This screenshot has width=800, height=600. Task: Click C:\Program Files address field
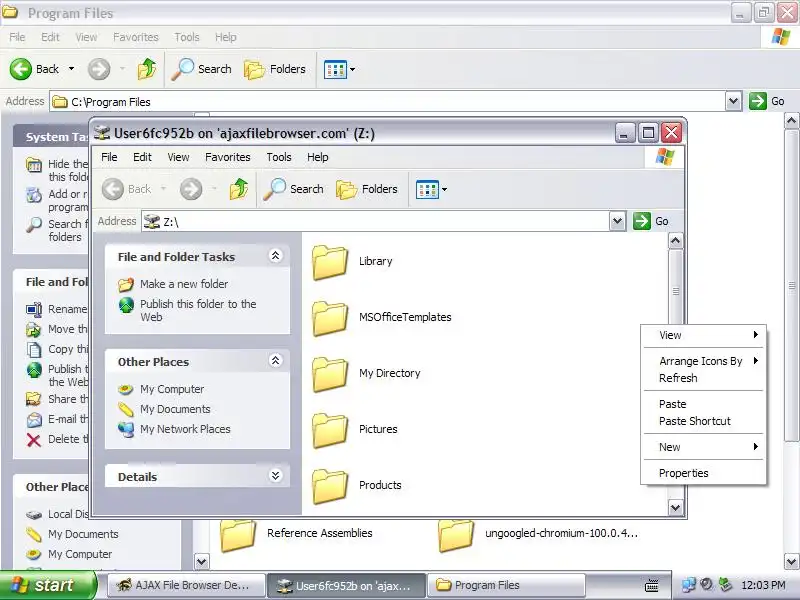tap(388, 102)
